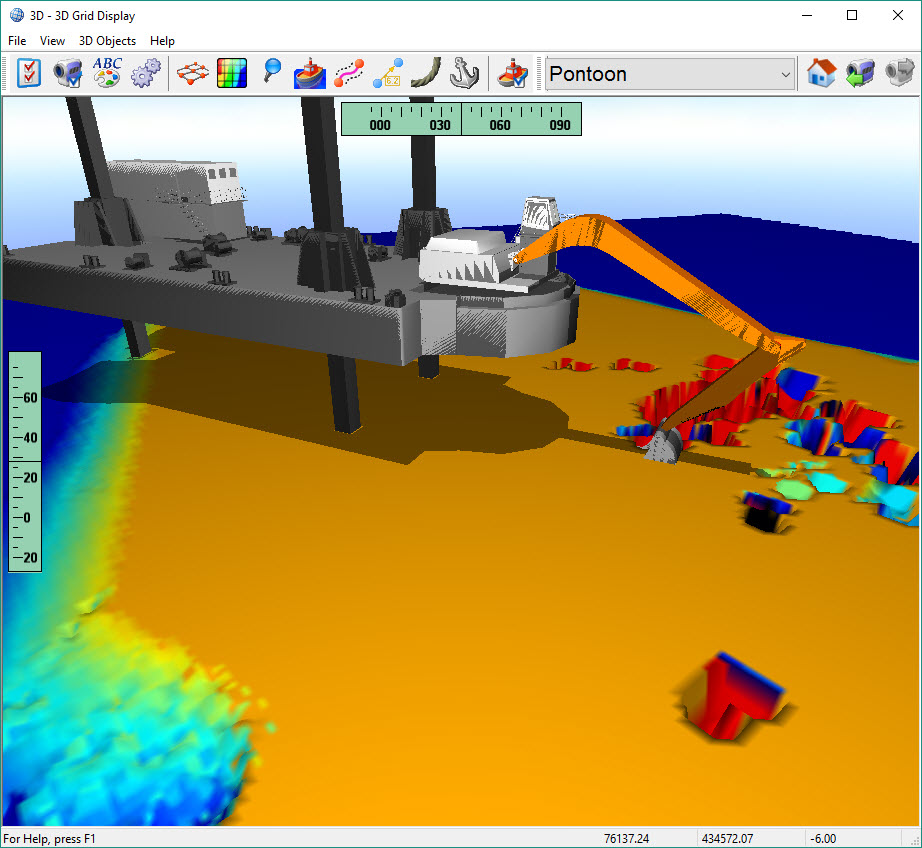Open the Help menu
The height and width of the screenshot is (848, 922).
pos(162,41)
